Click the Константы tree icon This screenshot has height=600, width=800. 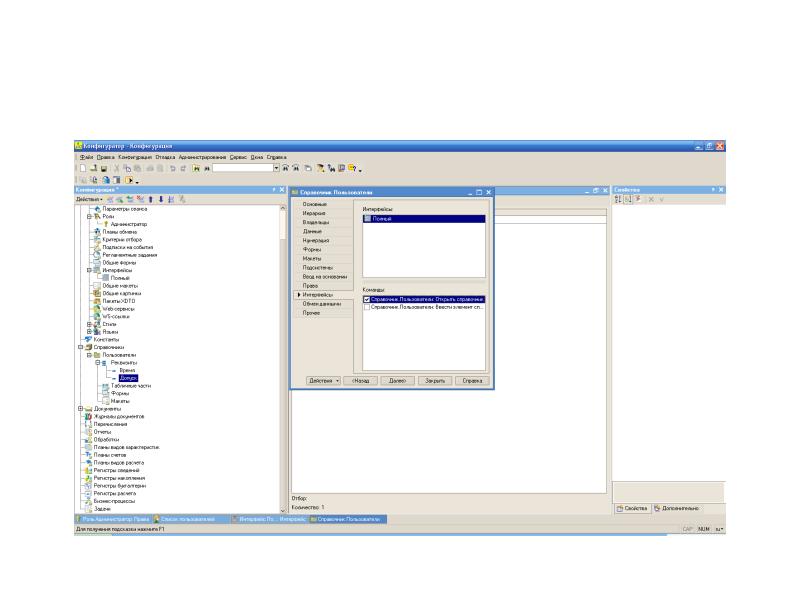[88, 339]
